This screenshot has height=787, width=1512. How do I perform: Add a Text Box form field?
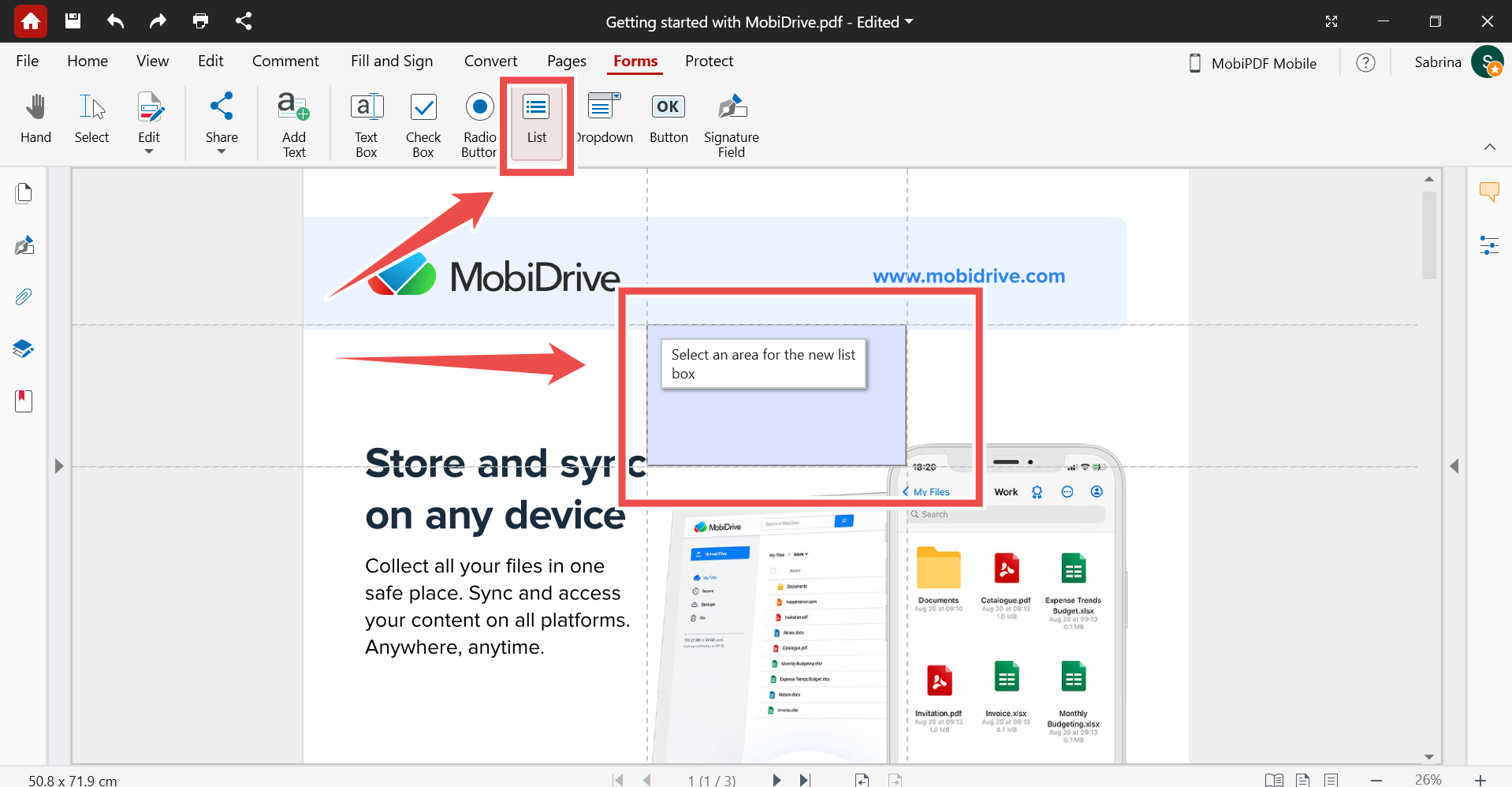click(367, 125)
